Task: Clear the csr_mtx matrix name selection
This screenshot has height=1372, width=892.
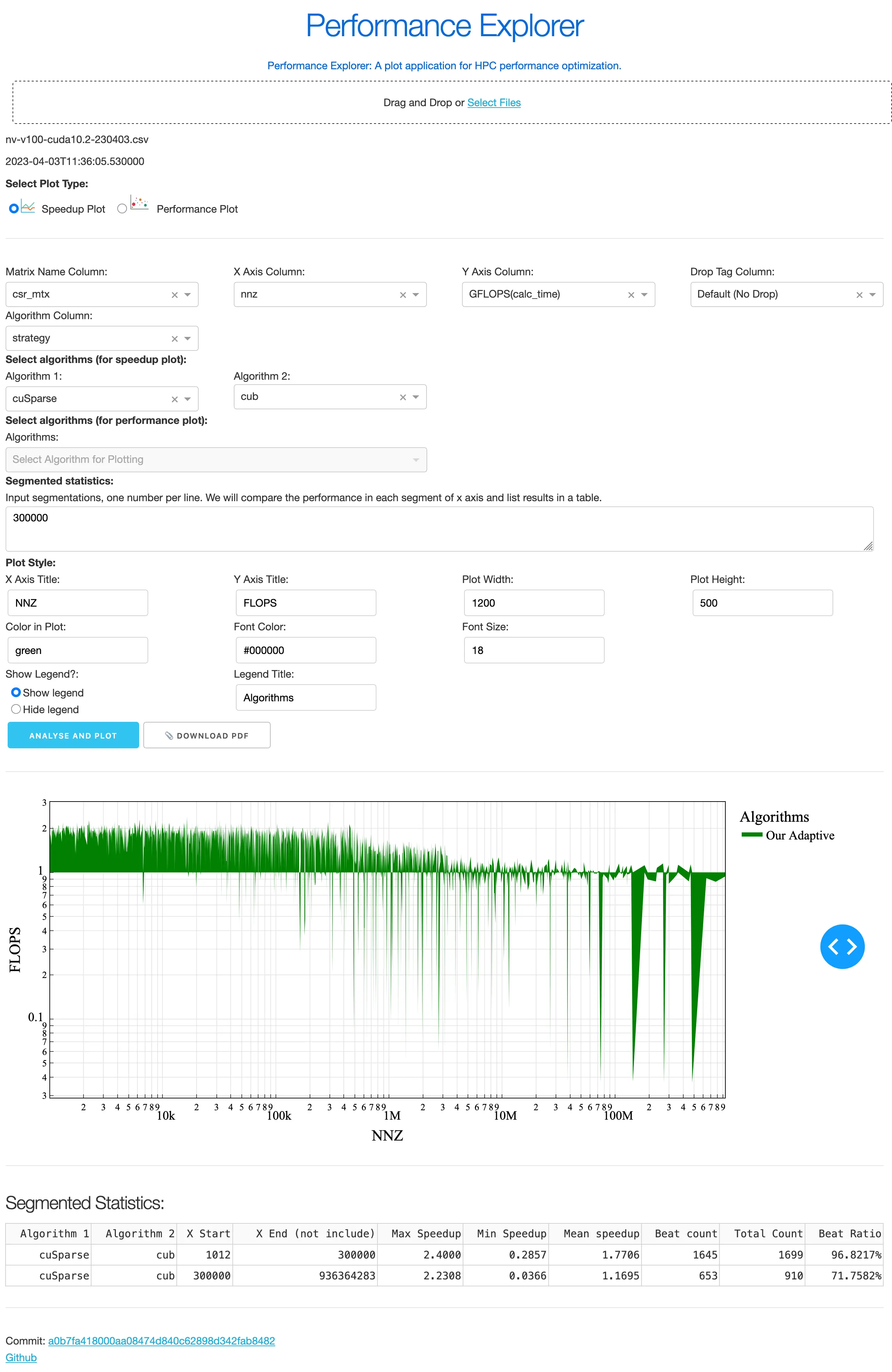Action: [x=175, y=295]
